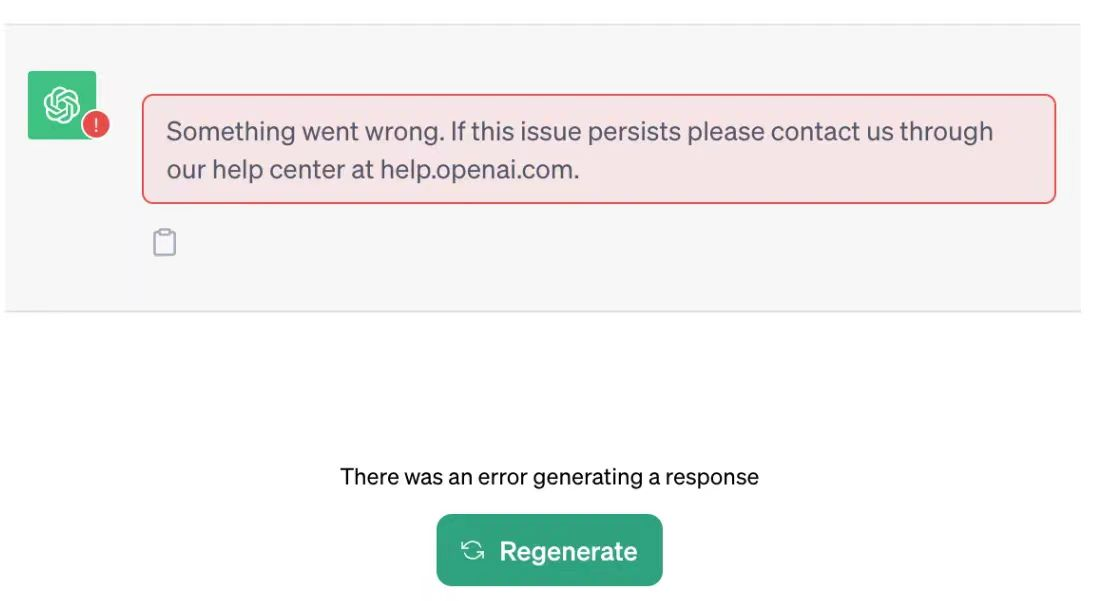The image size is (1095, 601).
Task: Click the help.openai.com address text
Action: point(478,169)
